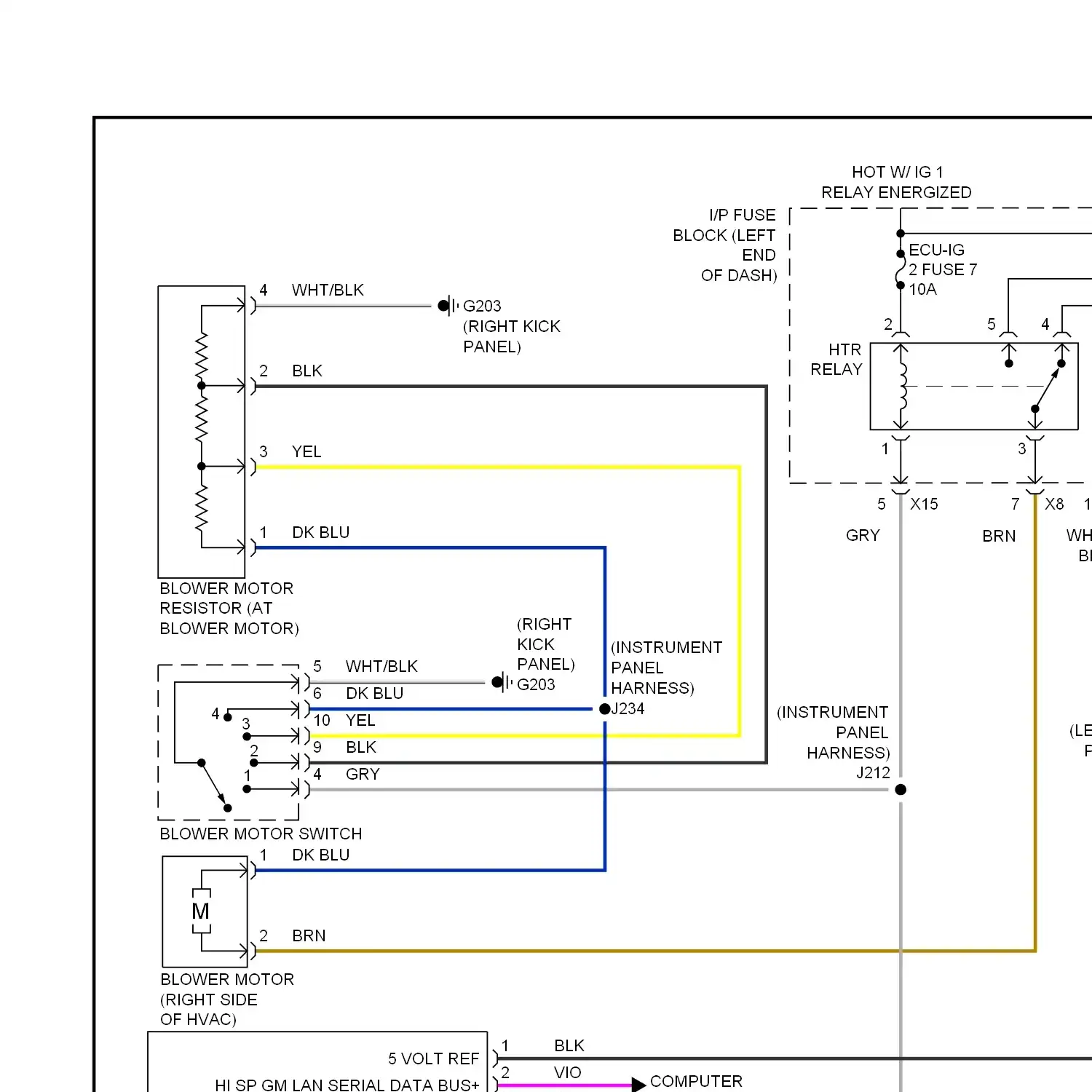The width and height of the screenshot is (1092, 1092).
Task: Click the BLK label at resistor pin 2
Action: pyautogui.click(x=306, y=371)
